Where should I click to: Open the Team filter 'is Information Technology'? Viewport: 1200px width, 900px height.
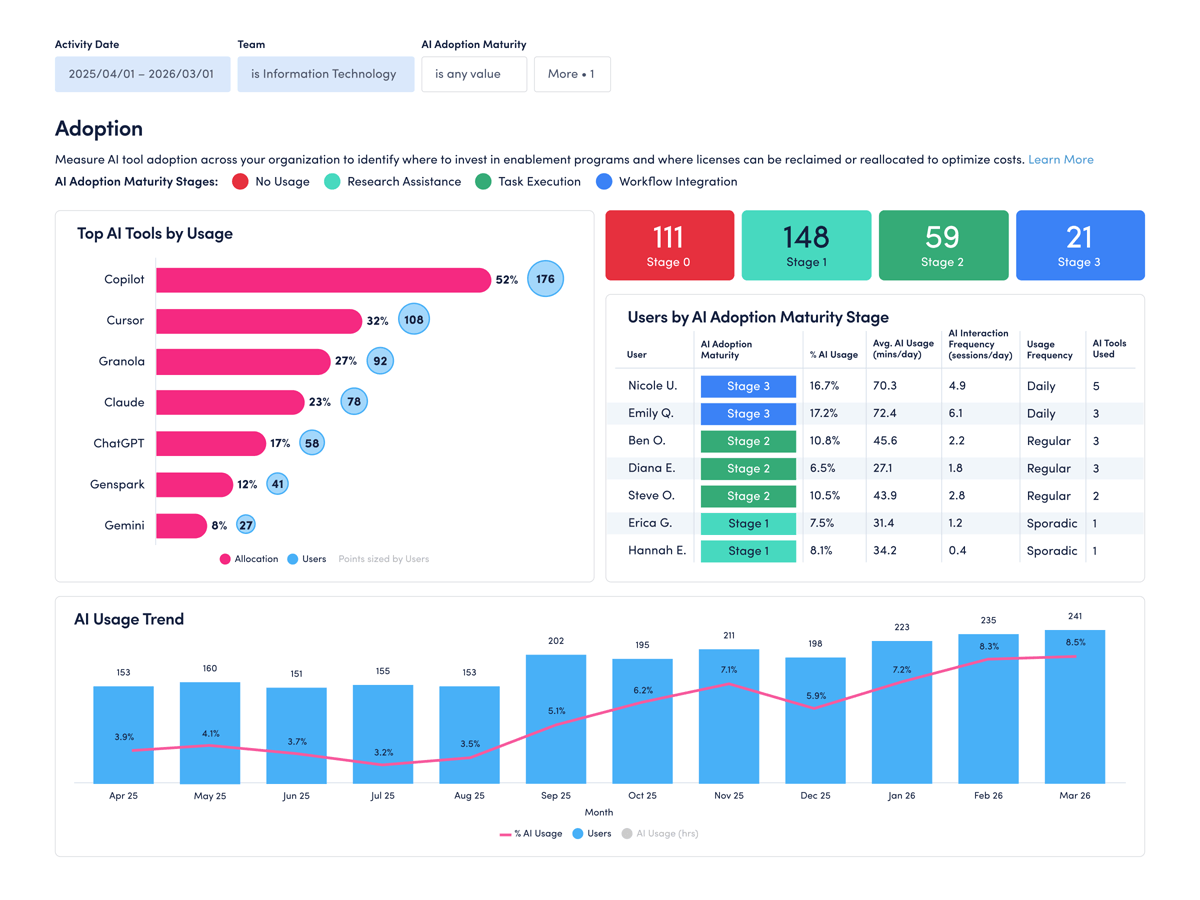pyautogui.click(x=325, y=74)
